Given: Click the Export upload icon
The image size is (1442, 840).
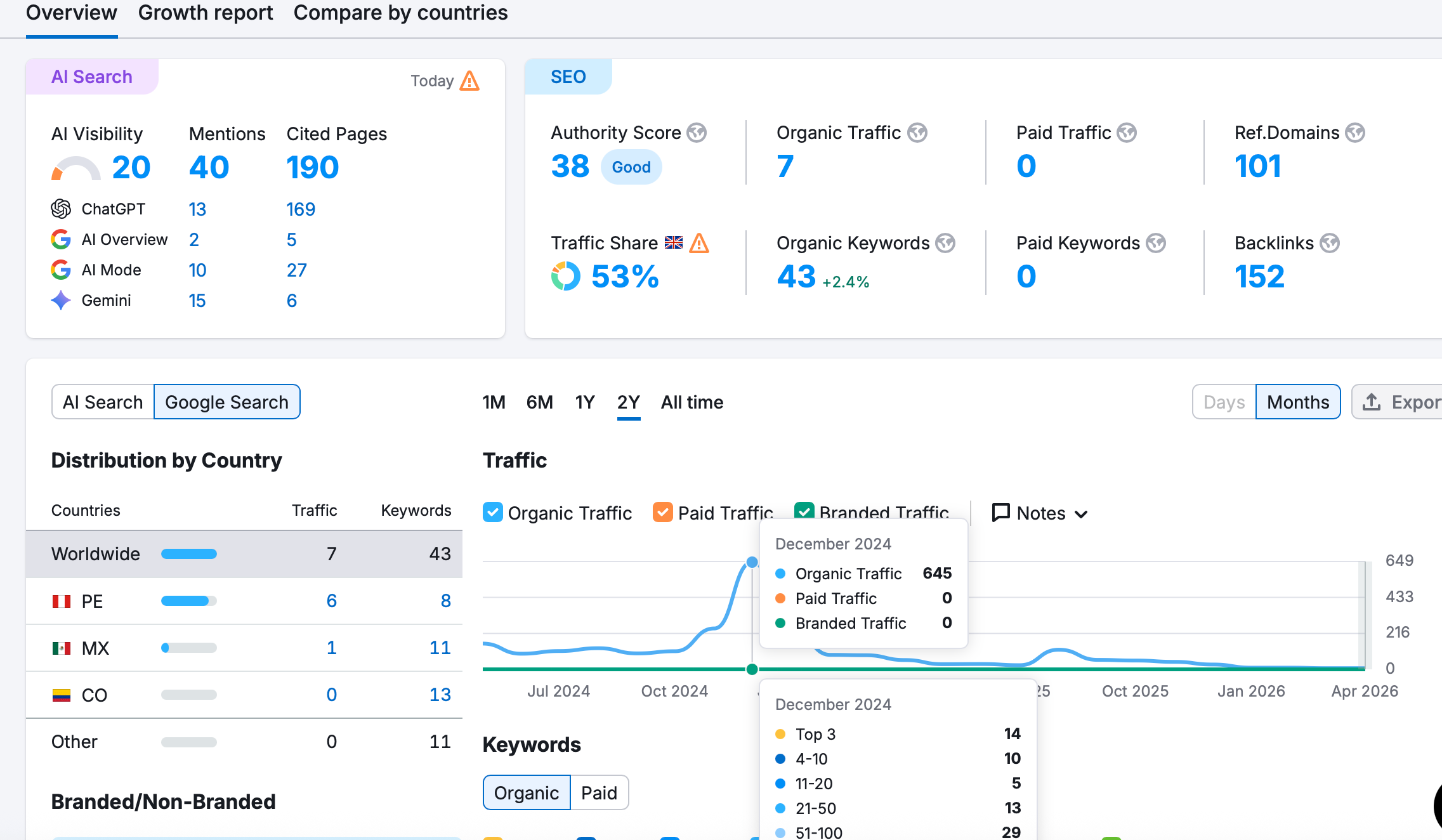Looking at the screenshot, I should tap(1372, 402).
